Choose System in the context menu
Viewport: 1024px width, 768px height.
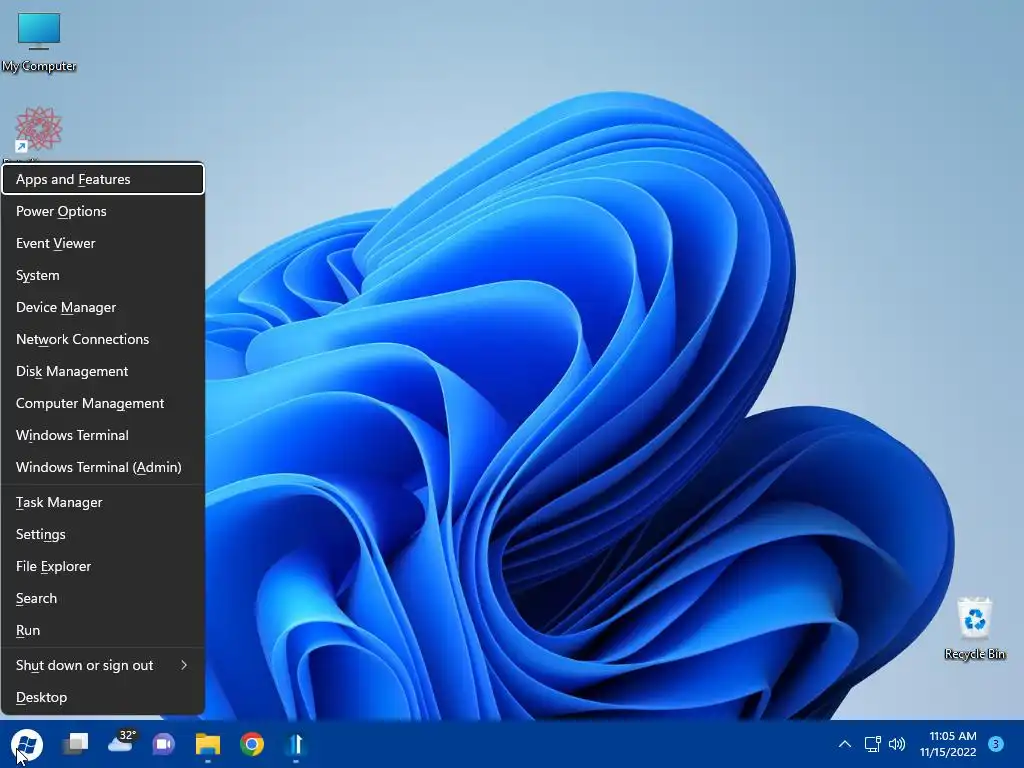(103, 275)
